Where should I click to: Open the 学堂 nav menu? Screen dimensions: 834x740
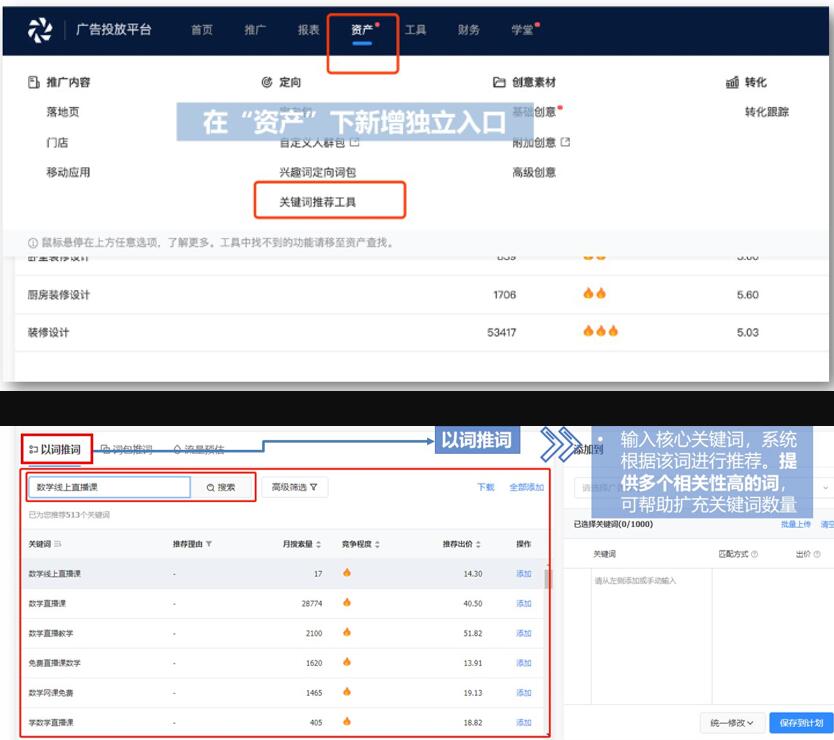pos(522,30)
